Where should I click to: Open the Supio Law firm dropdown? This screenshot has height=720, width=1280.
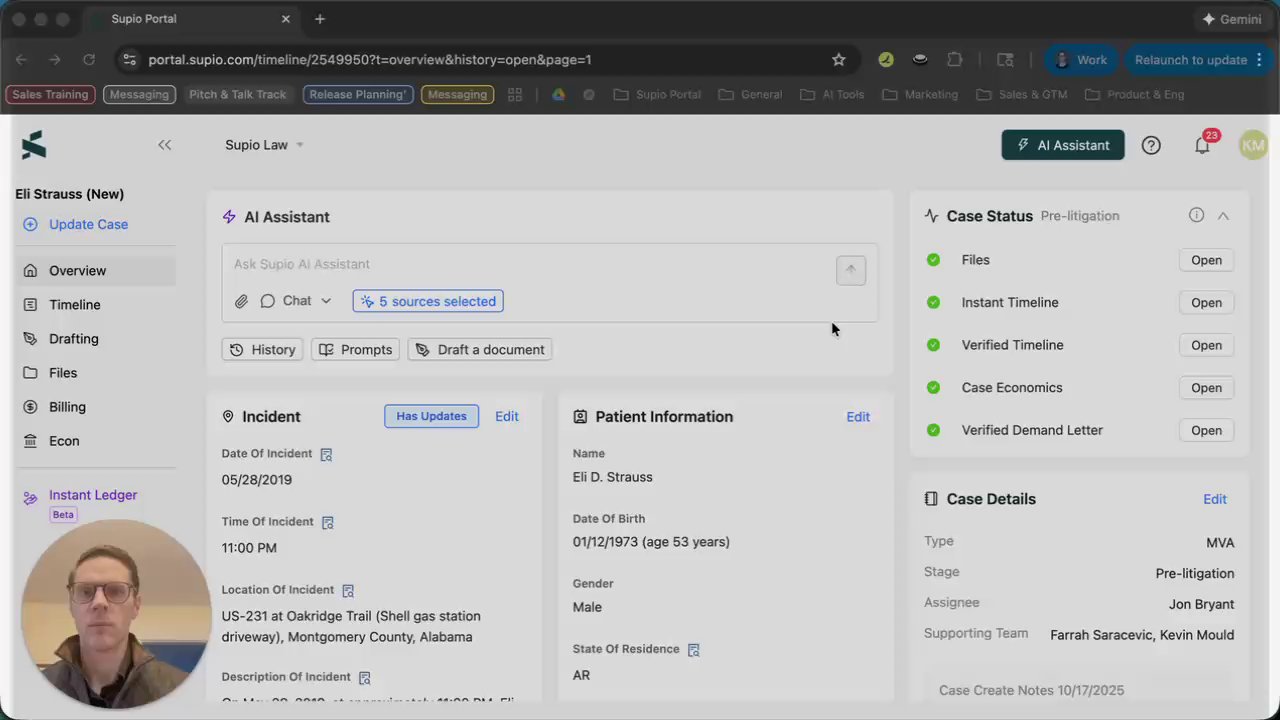point(264,145)
